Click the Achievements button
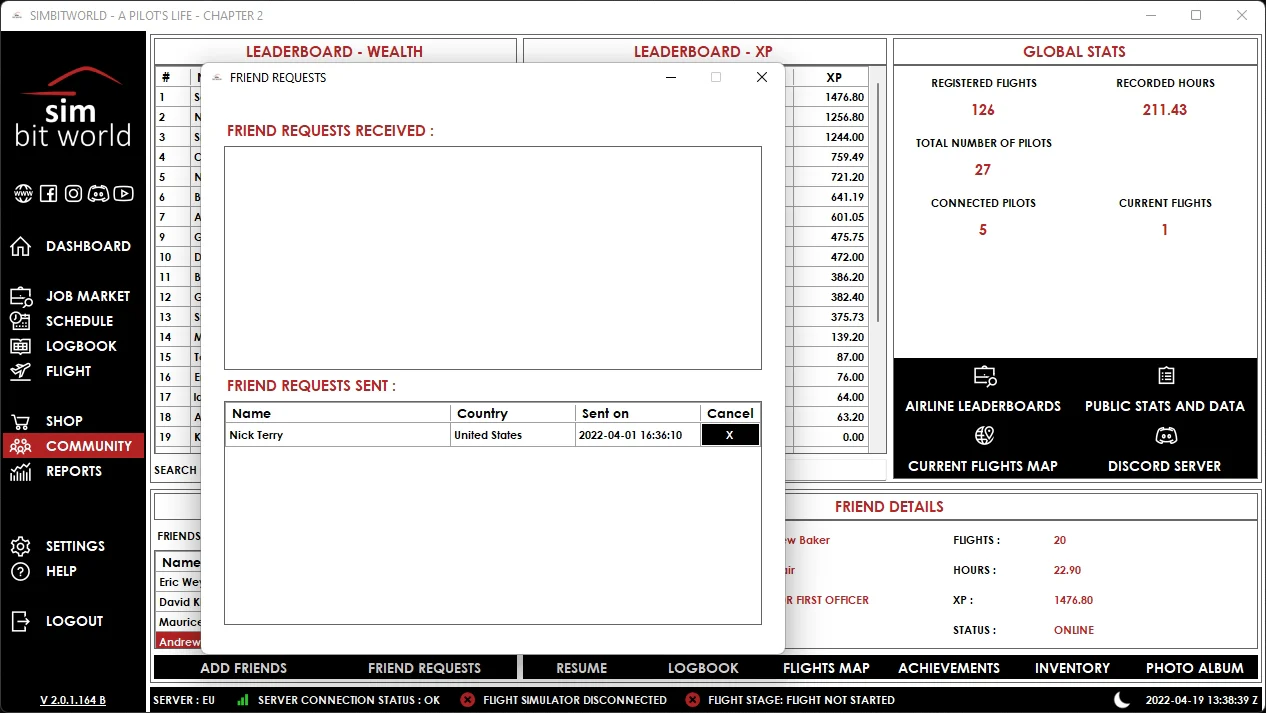 pos(949,668)
